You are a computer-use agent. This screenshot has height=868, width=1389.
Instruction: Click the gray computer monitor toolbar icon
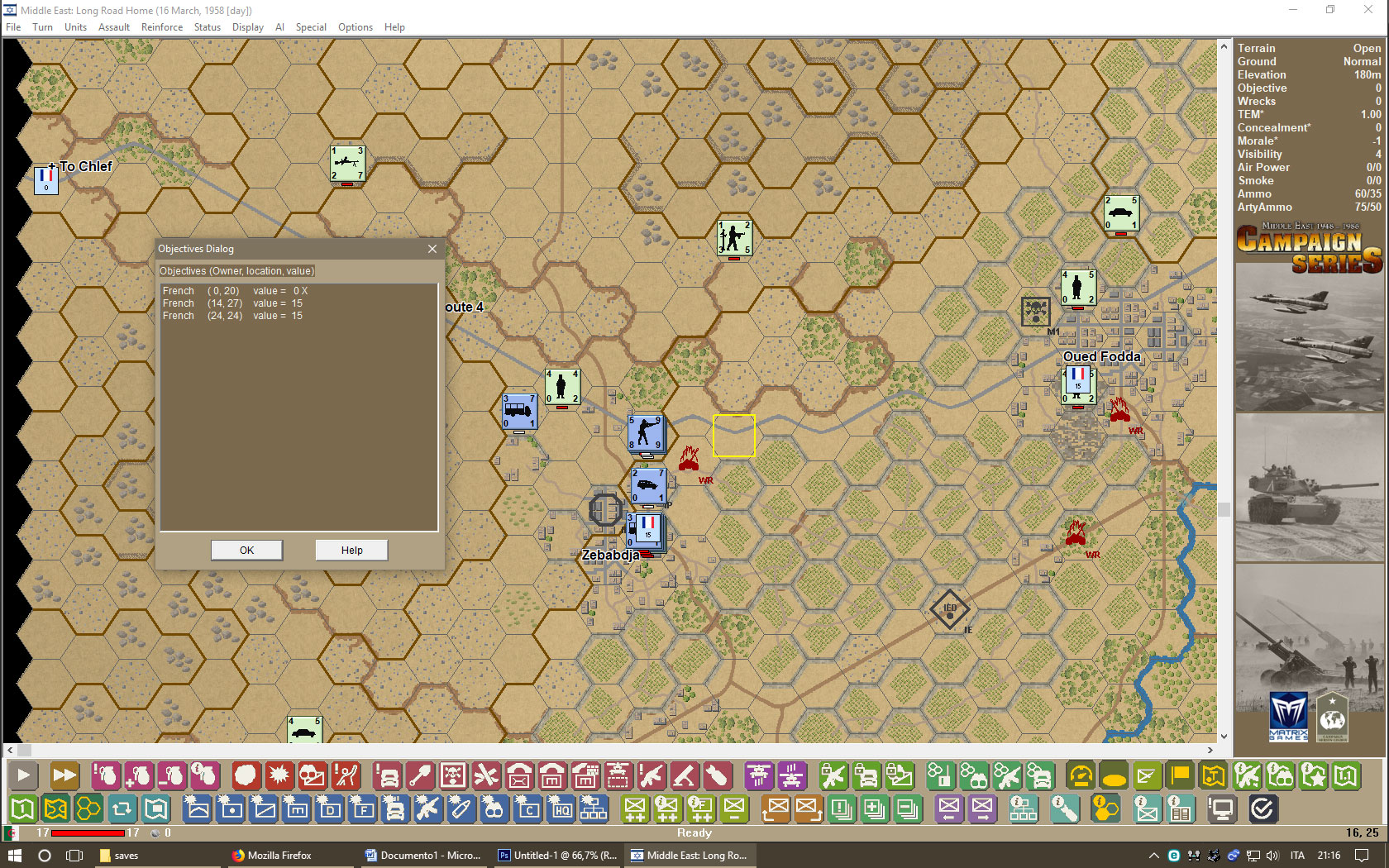1221,808
